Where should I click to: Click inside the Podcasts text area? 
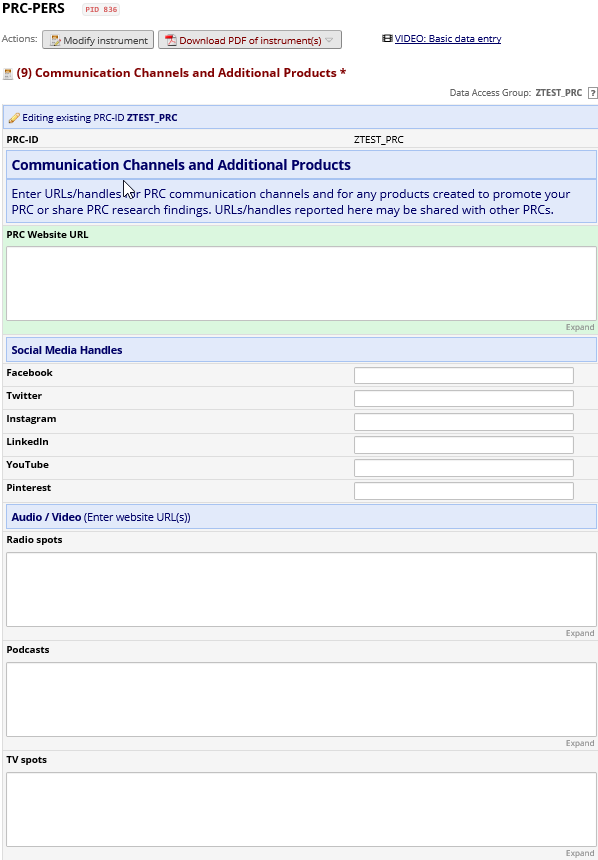301,699
